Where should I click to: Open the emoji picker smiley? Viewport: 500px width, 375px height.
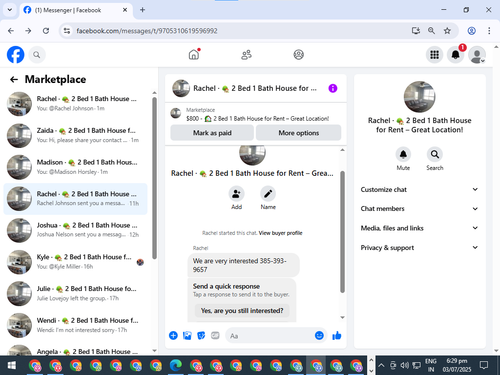click(319, 335)
